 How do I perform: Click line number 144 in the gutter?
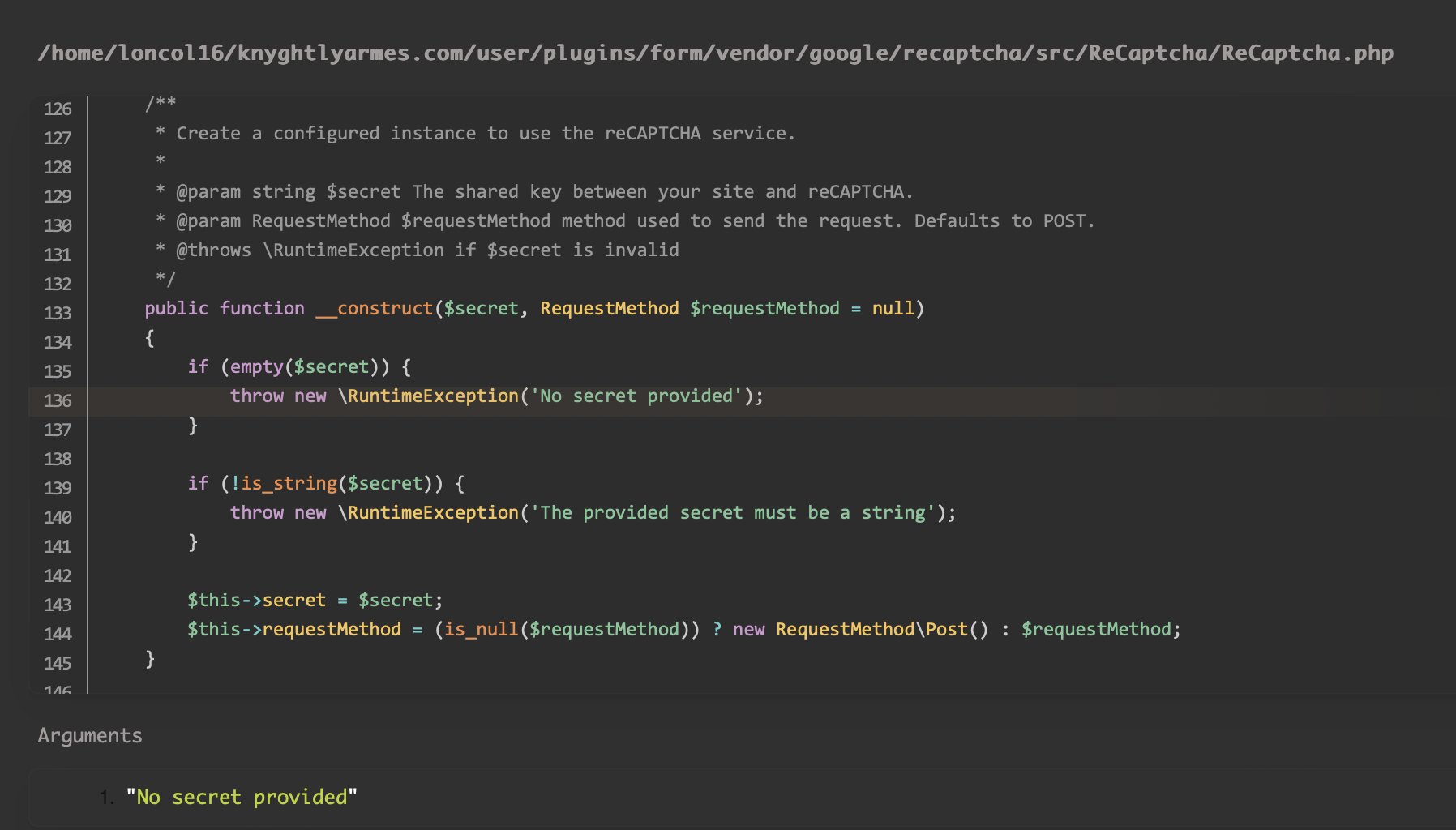[58, 634]
